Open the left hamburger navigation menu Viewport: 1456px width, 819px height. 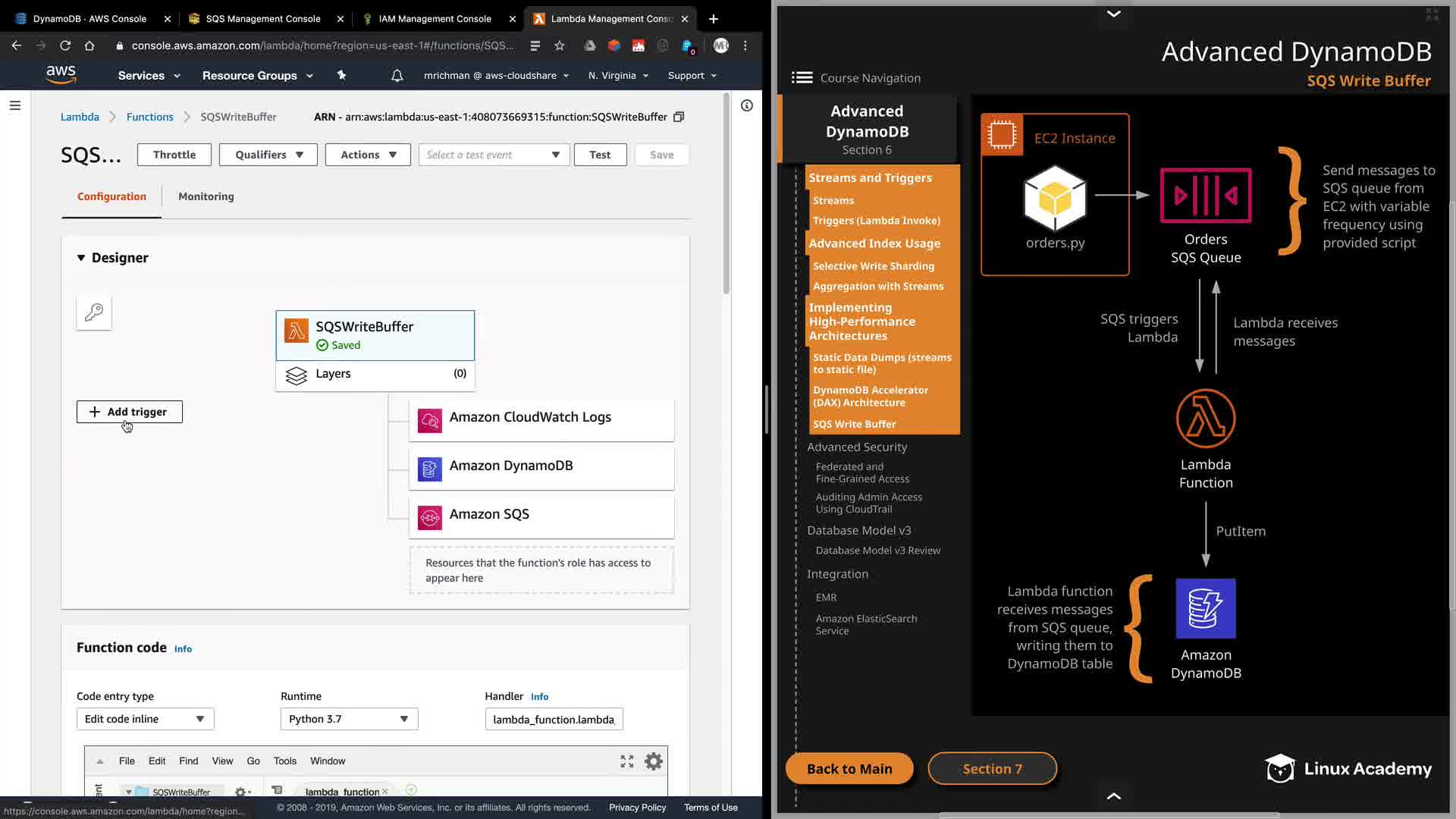15,105
